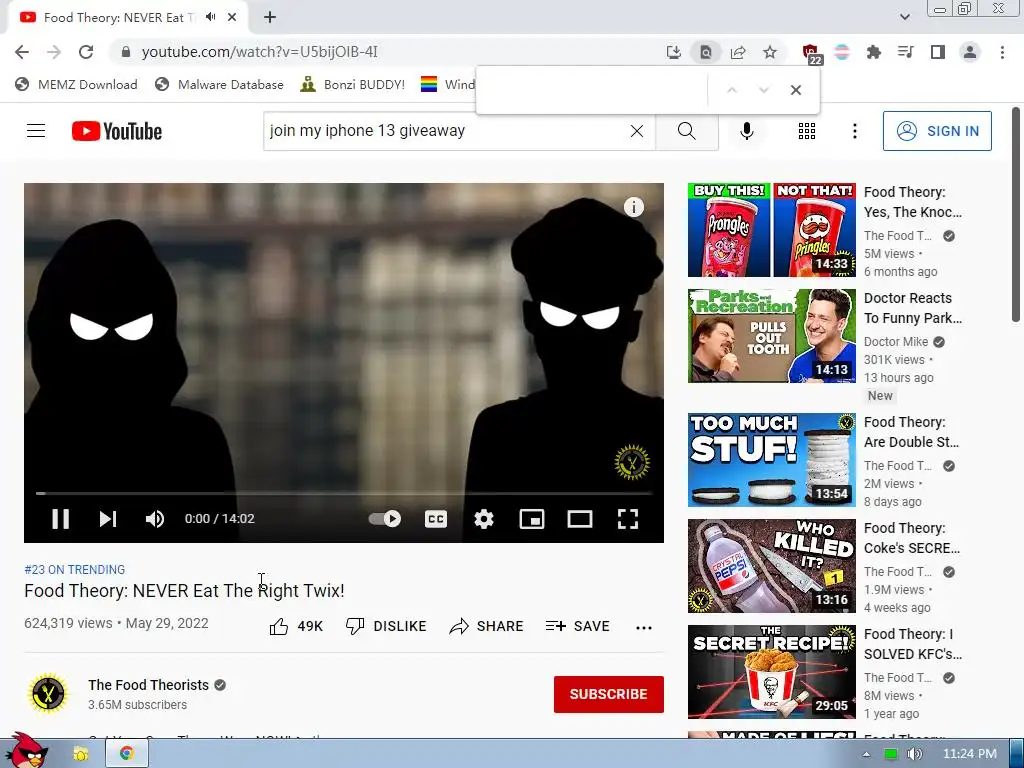
Task: Search with your voice microphone
Action: point(746,131)
